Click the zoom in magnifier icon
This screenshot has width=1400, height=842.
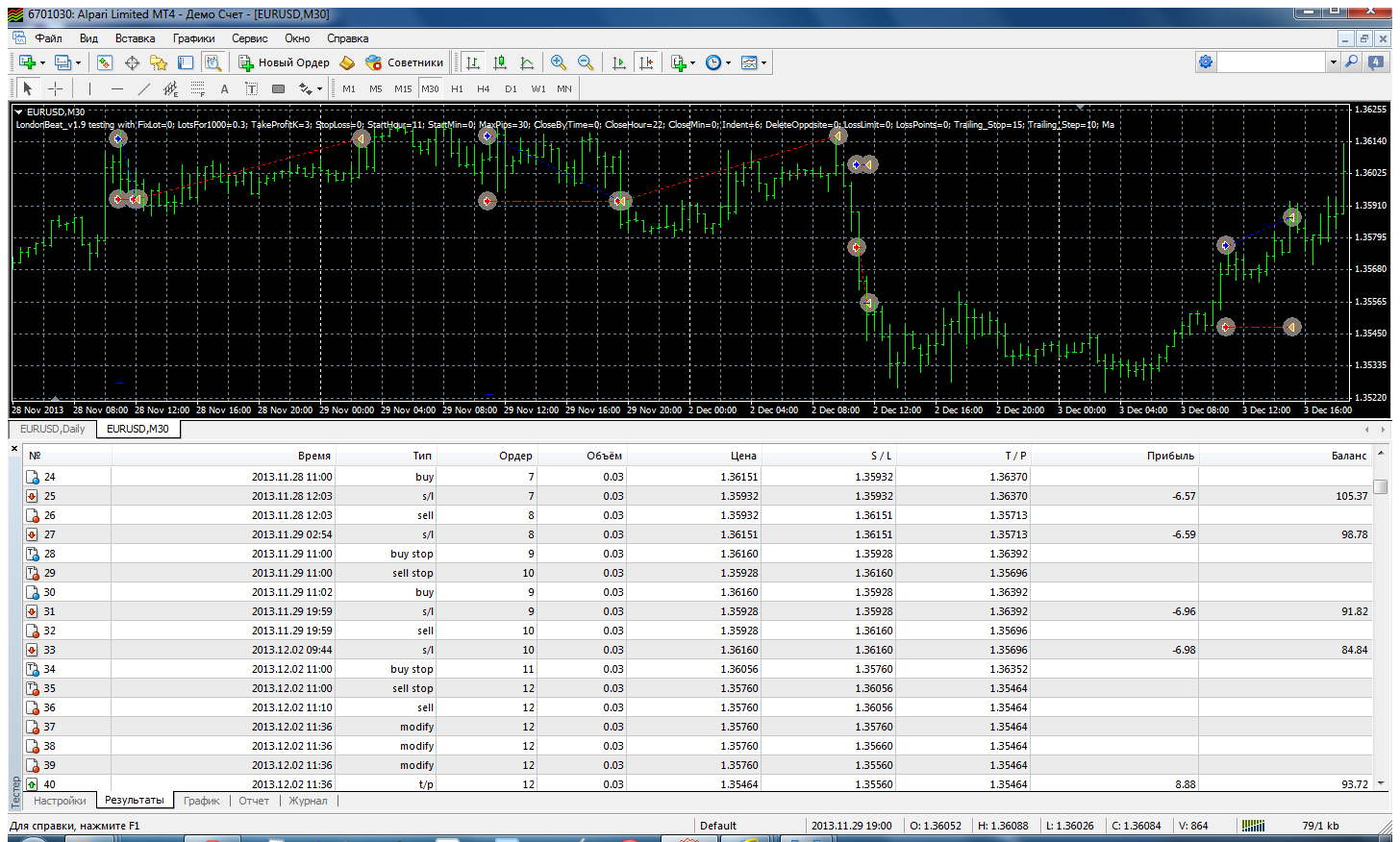(558, 62)
